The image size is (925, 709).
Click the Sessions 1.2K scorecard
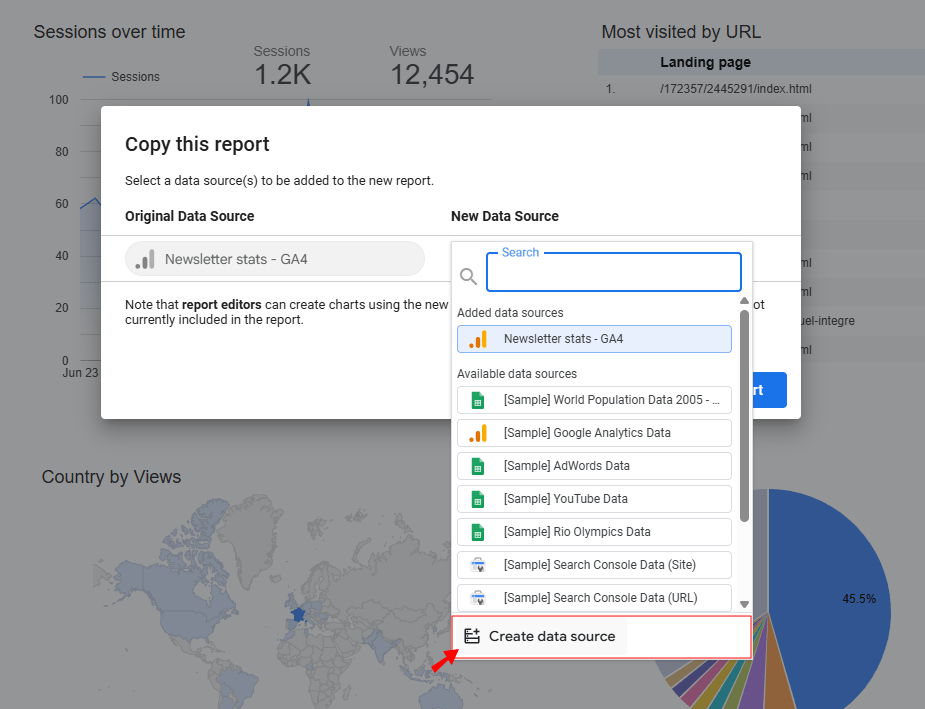coord(282,66)
